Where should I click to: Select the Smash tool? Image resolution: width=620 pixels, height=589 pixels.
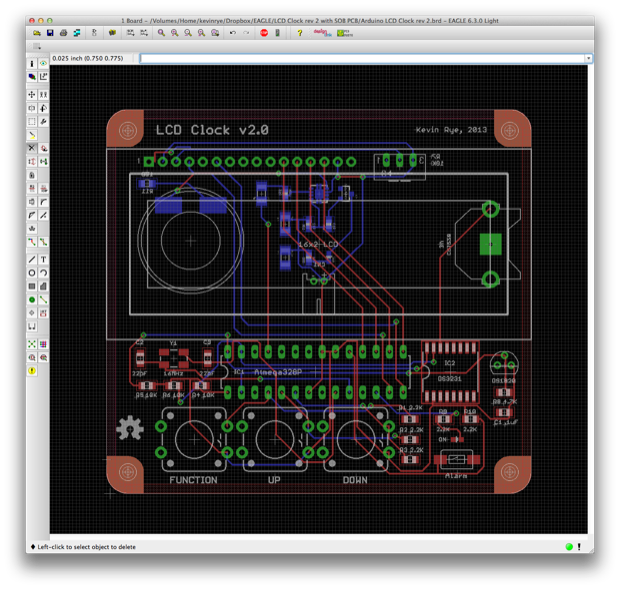32,202
